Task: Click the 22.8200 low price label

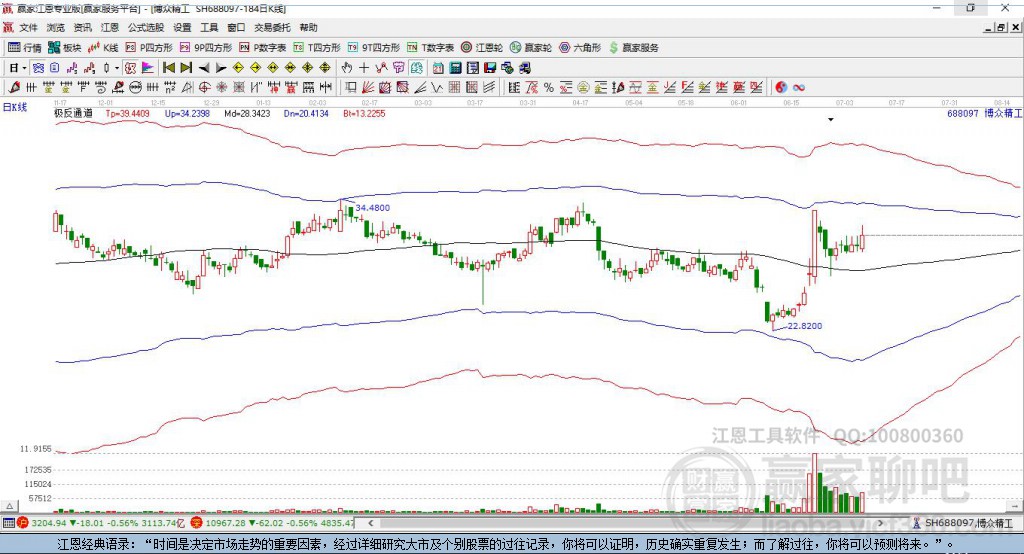Action: coord(805,325)
